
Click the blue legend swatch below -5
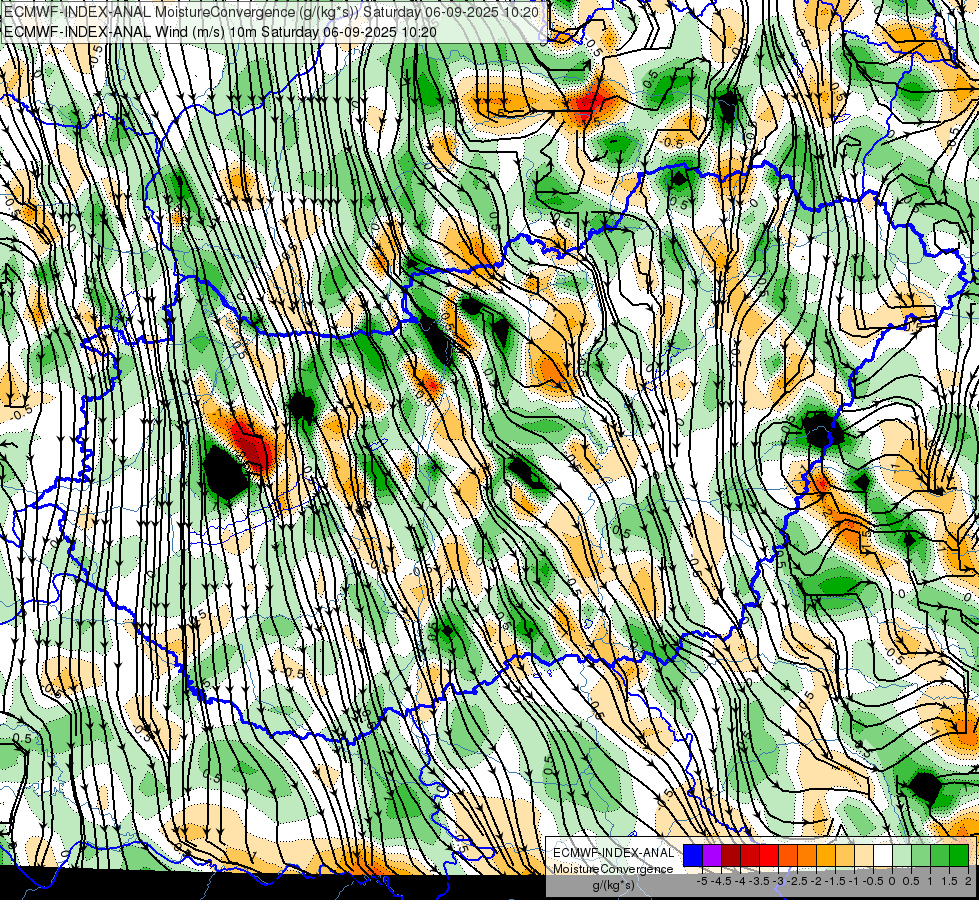tap(693, 855)
